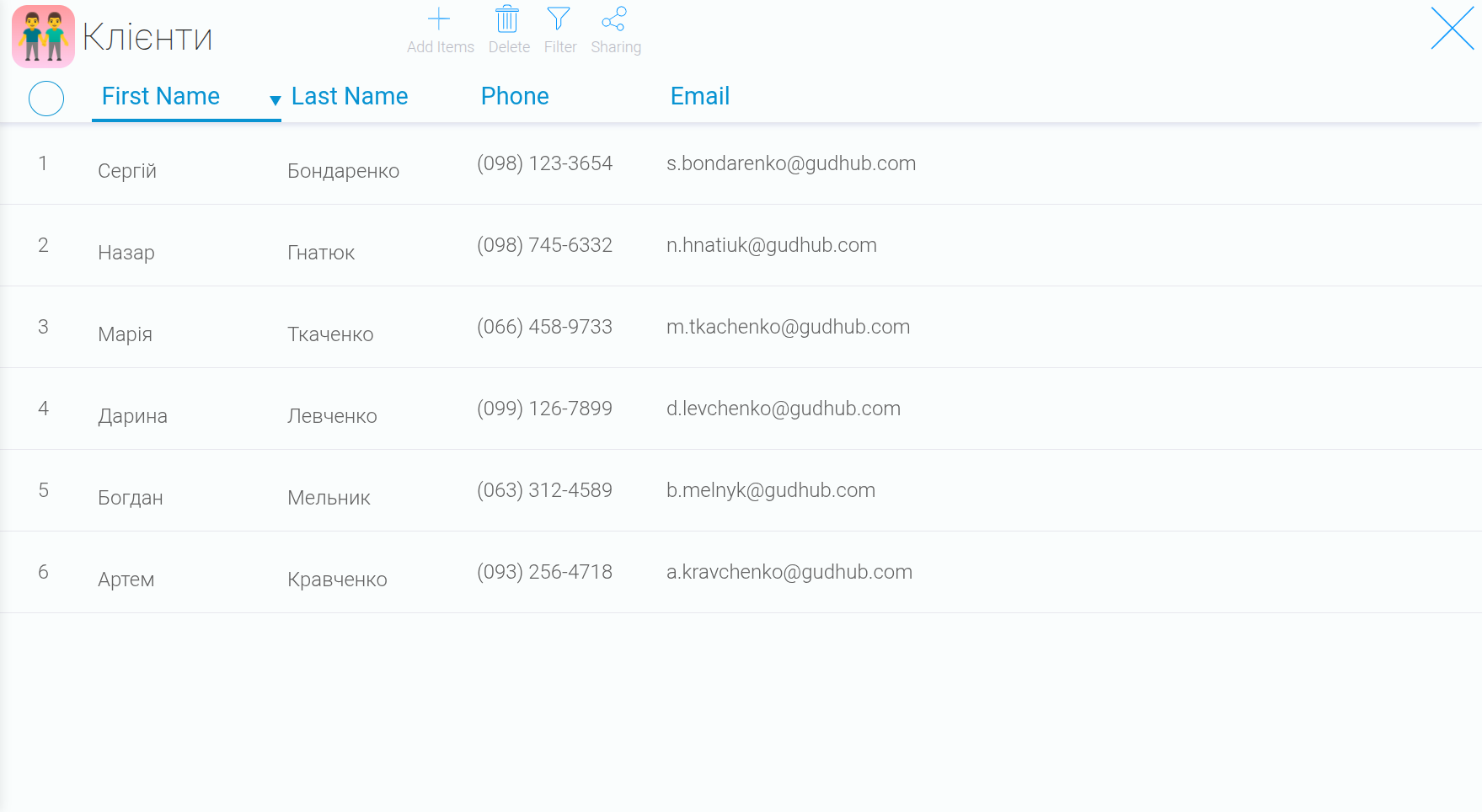Click phone (098) 745-6332
The image size is (1482, 812).
(x=545, y=245)
